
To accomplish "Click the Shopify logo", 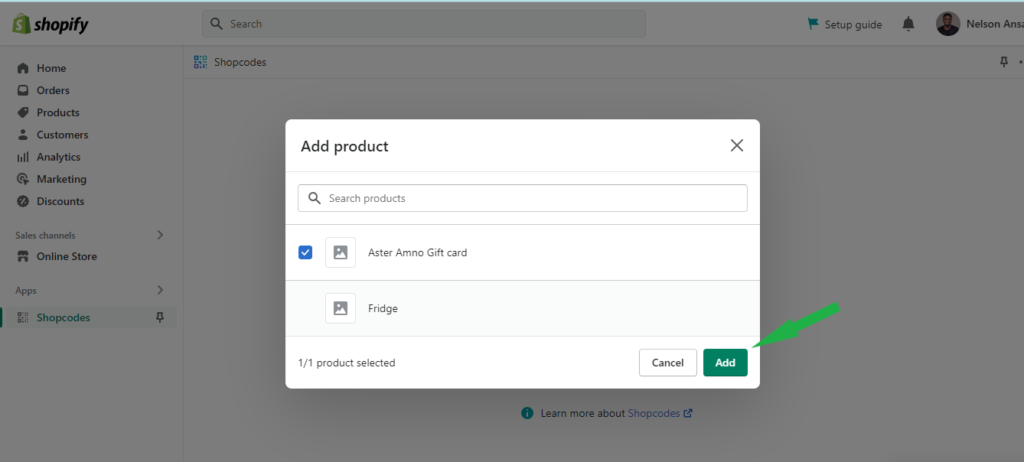I will pyautogui.click(x=50, y=24).
